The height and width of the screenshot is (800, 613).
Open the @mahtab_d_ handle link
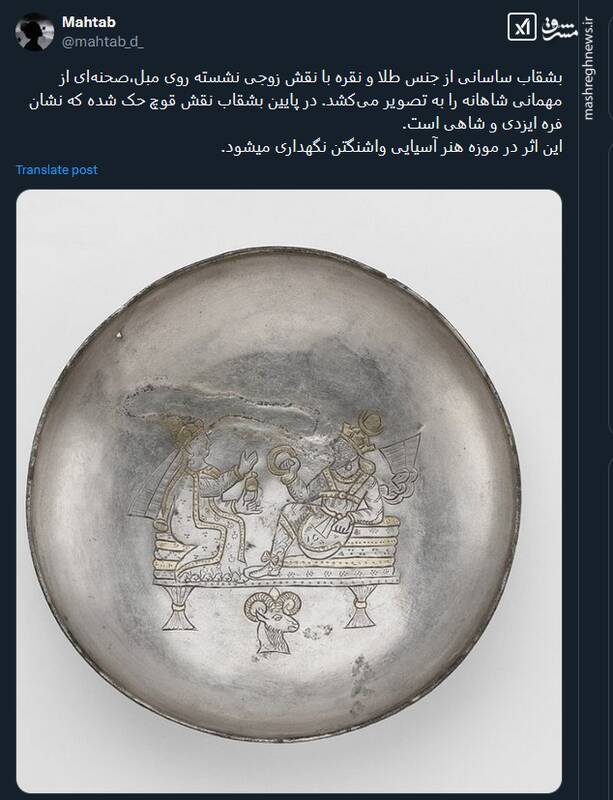click(102, 42)
